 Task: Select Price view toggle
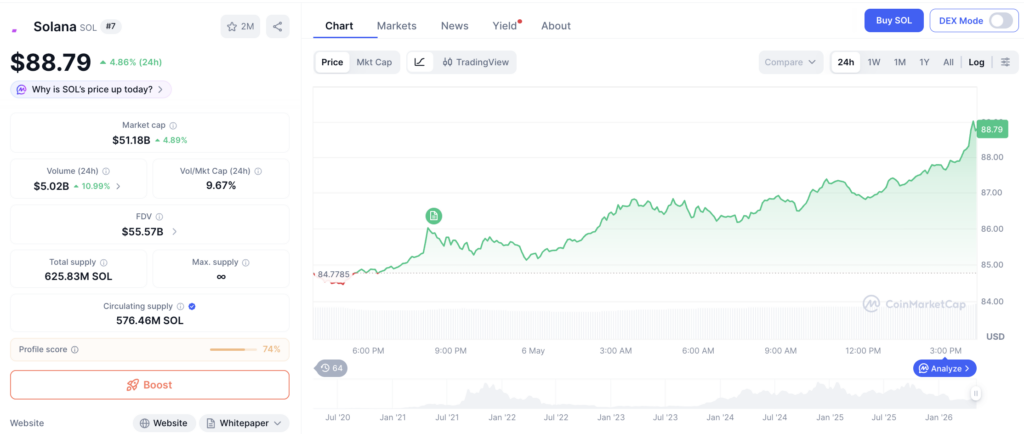pyautogui.click(x=332, y=62)
